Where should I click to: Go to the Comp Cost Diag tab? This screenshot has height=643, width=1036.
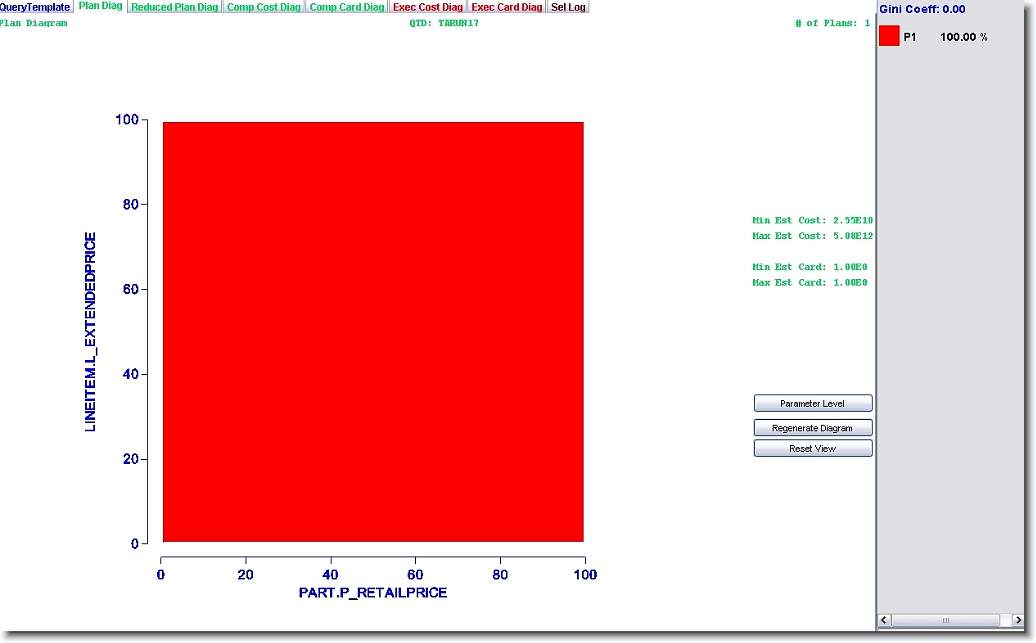coord(263,7)
